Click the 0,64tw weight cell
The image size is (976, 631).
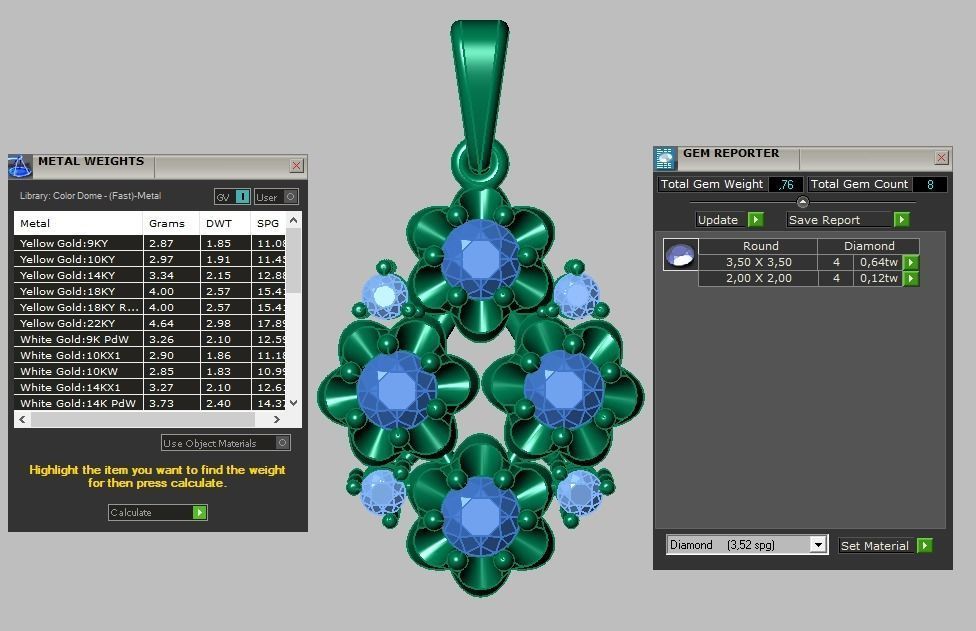(878, 262)
